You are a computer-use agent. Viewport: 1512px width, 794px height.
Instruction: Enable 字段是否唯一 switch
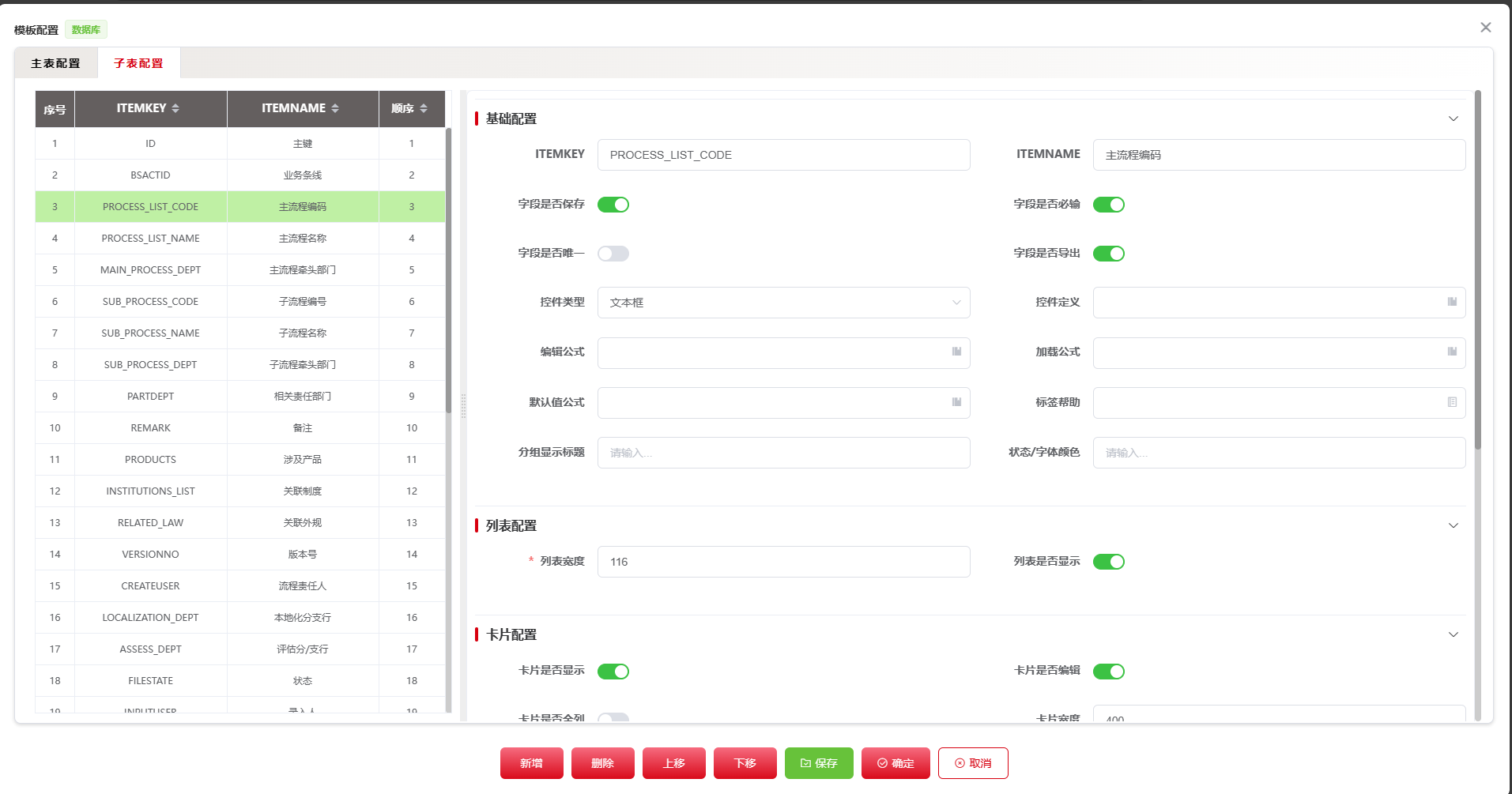tap(613, 254)
